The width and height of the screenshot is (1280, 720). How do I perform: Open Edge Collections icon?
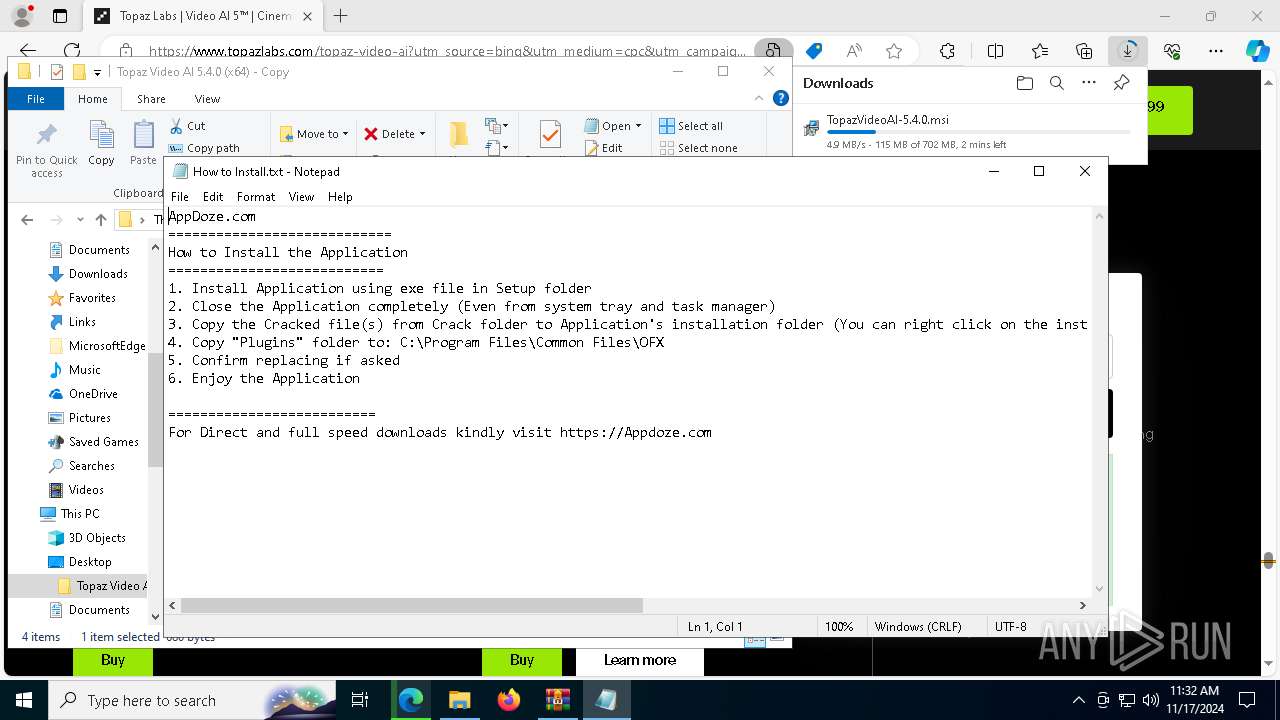click(1084, 51)
